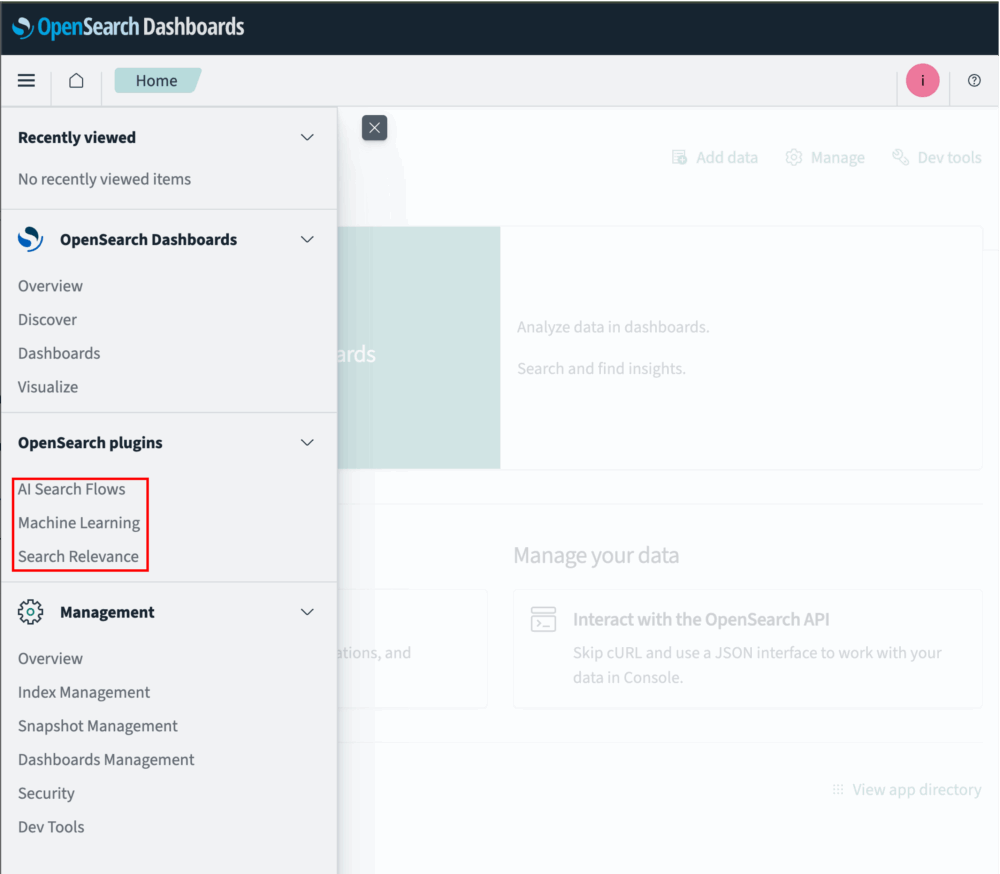Viewport: 1000px width, 874px height.
Task: Open the Machine Learning plugin
Action: point(79,522)
